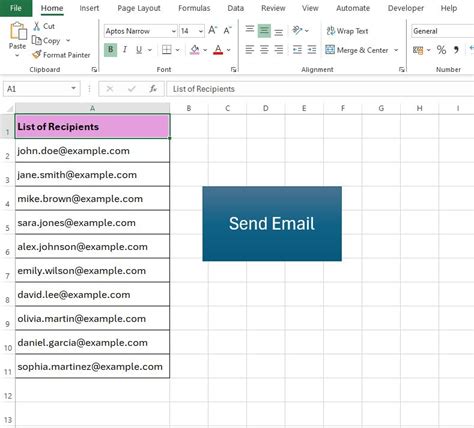Expand the borders style arrow
Image resolution: width=474 pixels, height=428 pixels.
click(178, 50)
